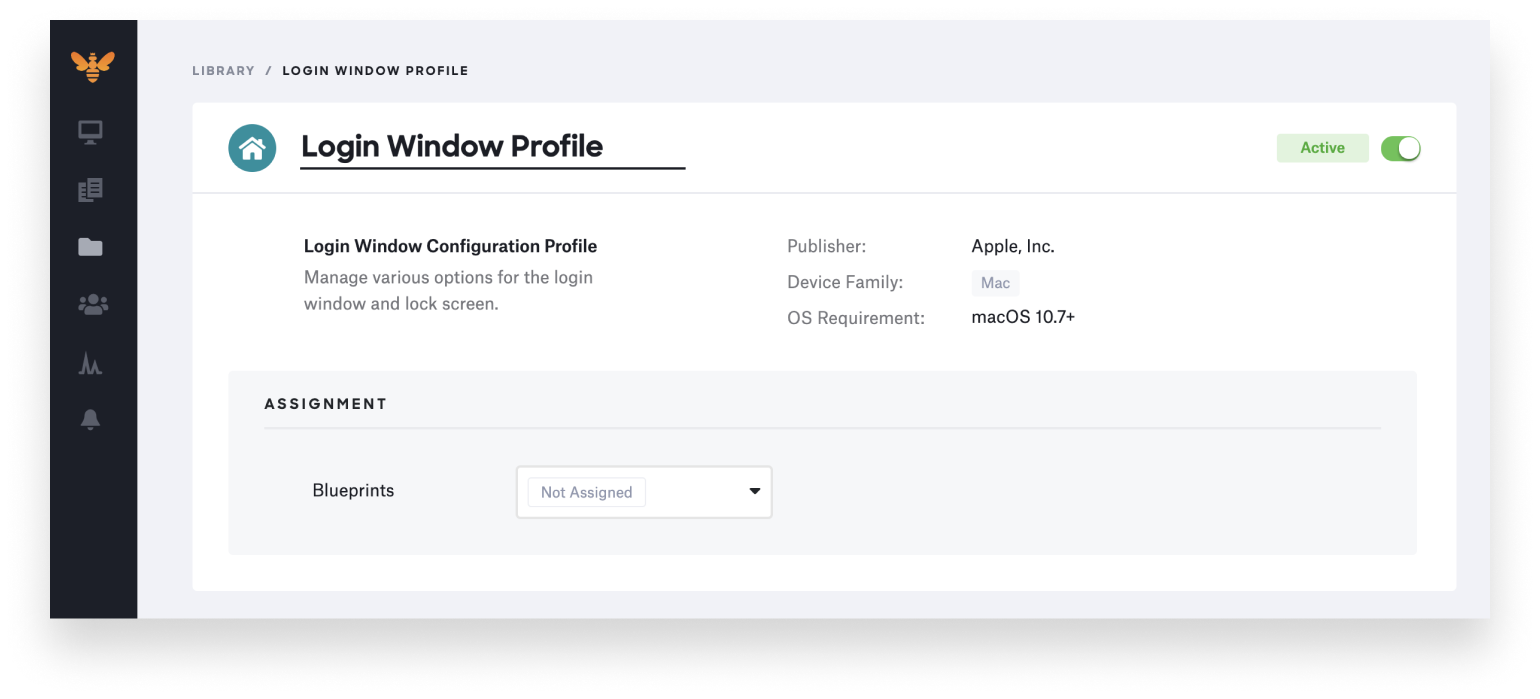This screenshot has width=1540, height=699.
Task: Navigate to LIBRARY in the breadcrumb
Action: (x=223, y=70)
